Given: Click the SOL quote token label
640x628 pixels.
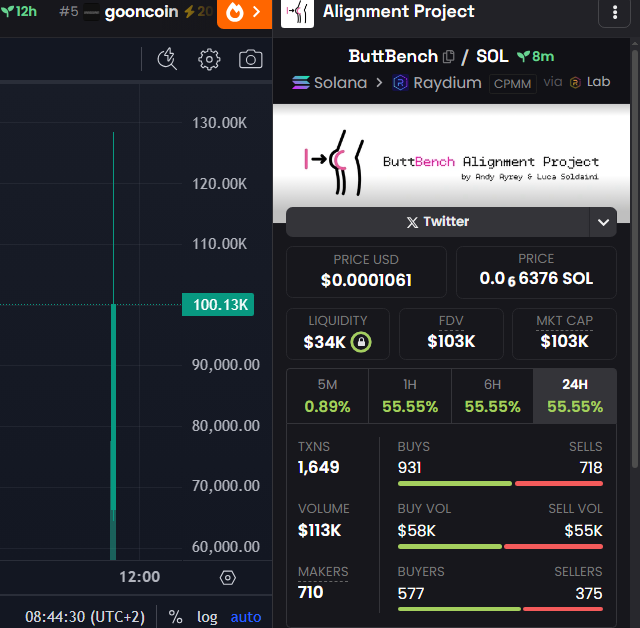Looking at the screenshot, I should [x=492, y=56].
